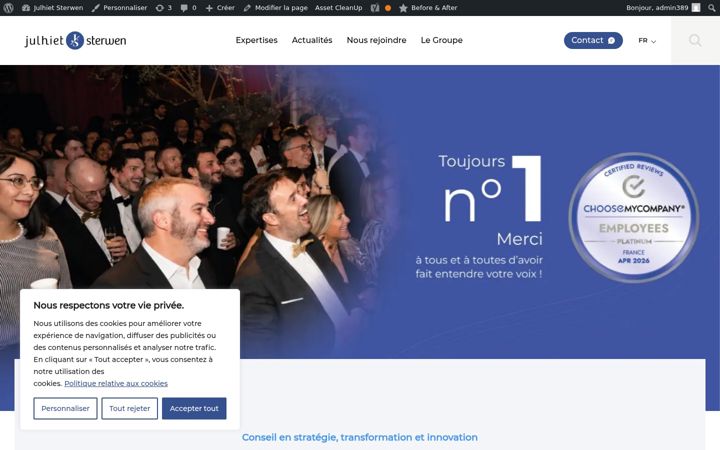Click the ChooseMyCompany certified badge
Viewport: 720px width, 450px height.
point(634,217)
